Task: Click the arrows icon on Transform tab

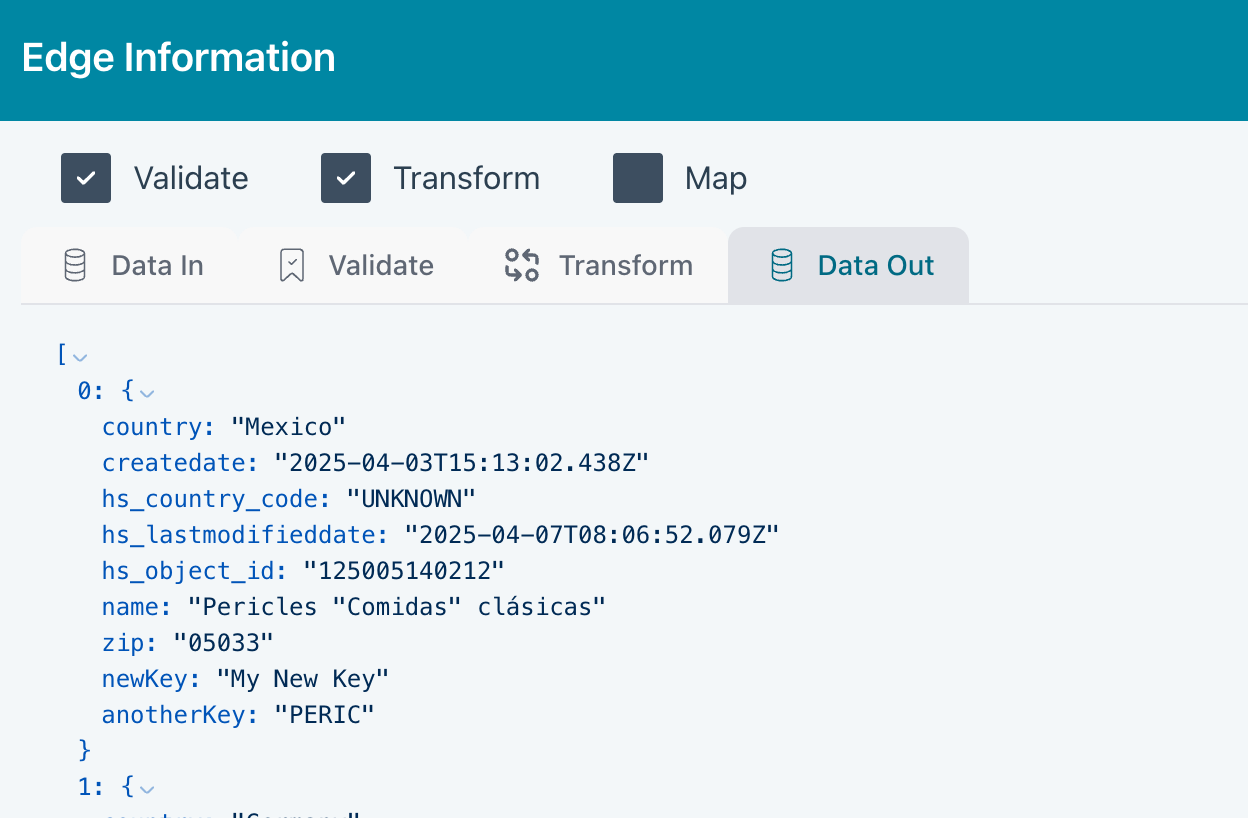Action: (522, 266)
